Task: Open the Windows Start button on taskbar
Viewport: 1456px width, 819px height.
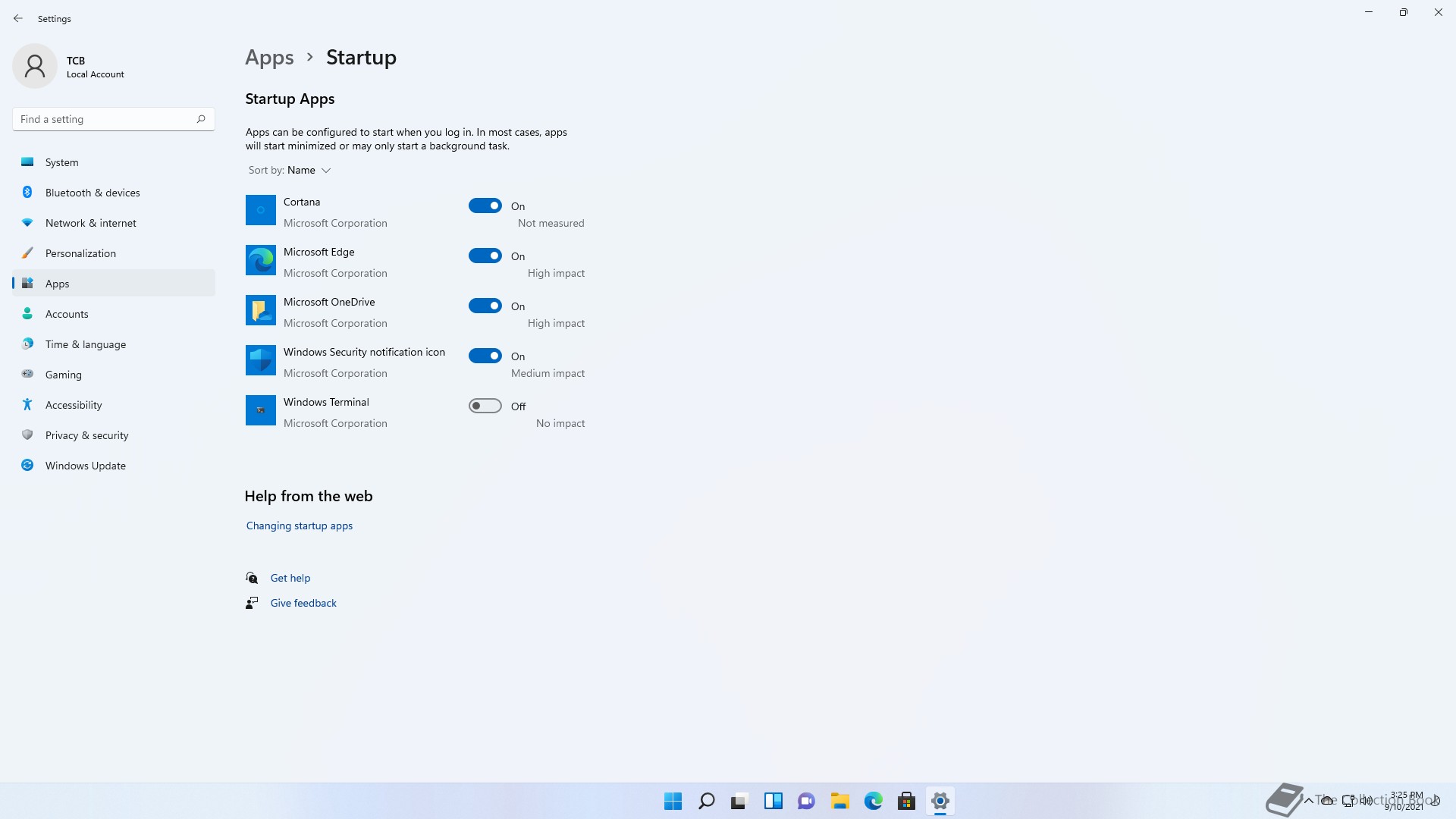Action: 673,802
